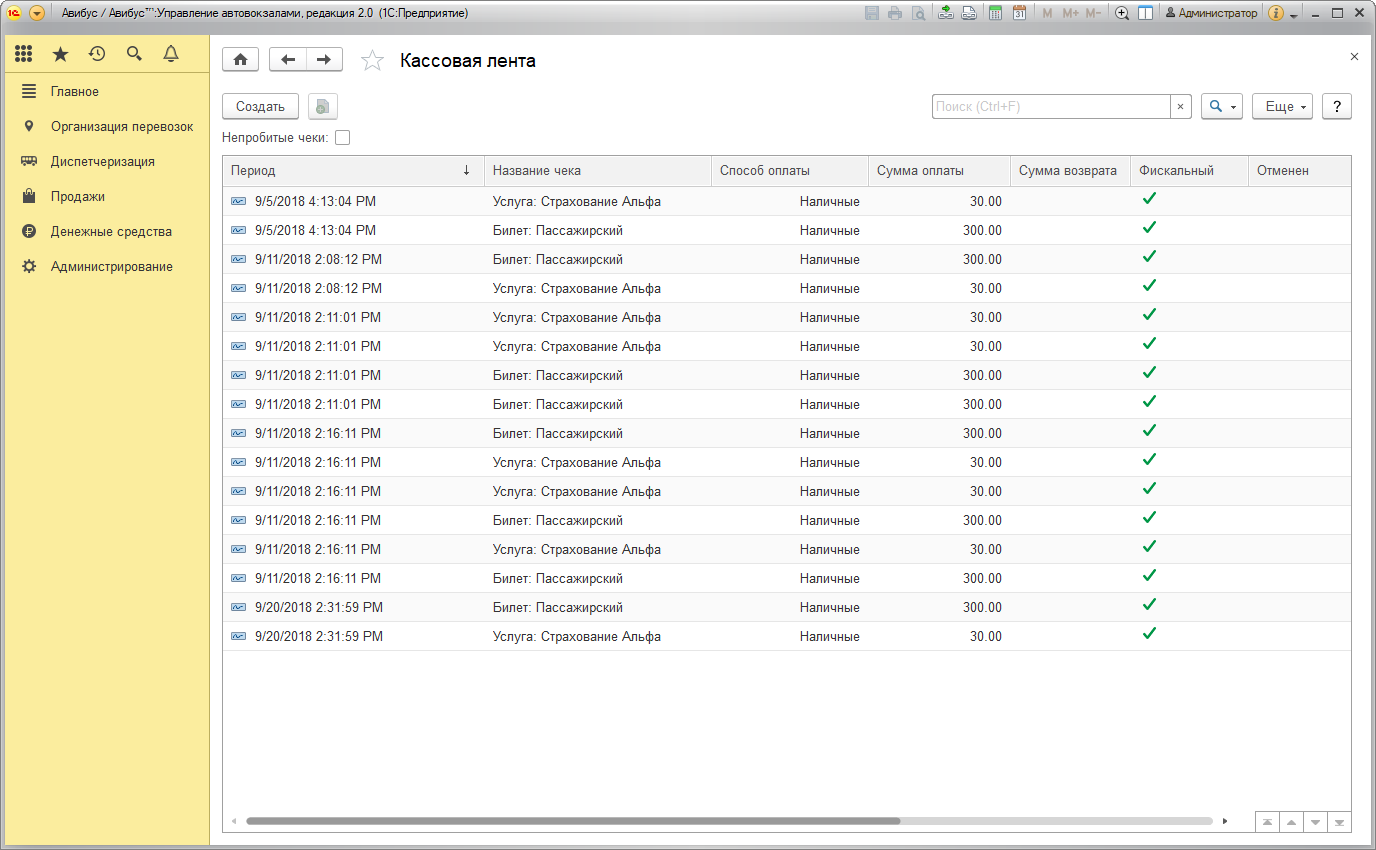Expand the 1C main menu dropdown arrow
The image size is (1376, 850).
point(37,13)
